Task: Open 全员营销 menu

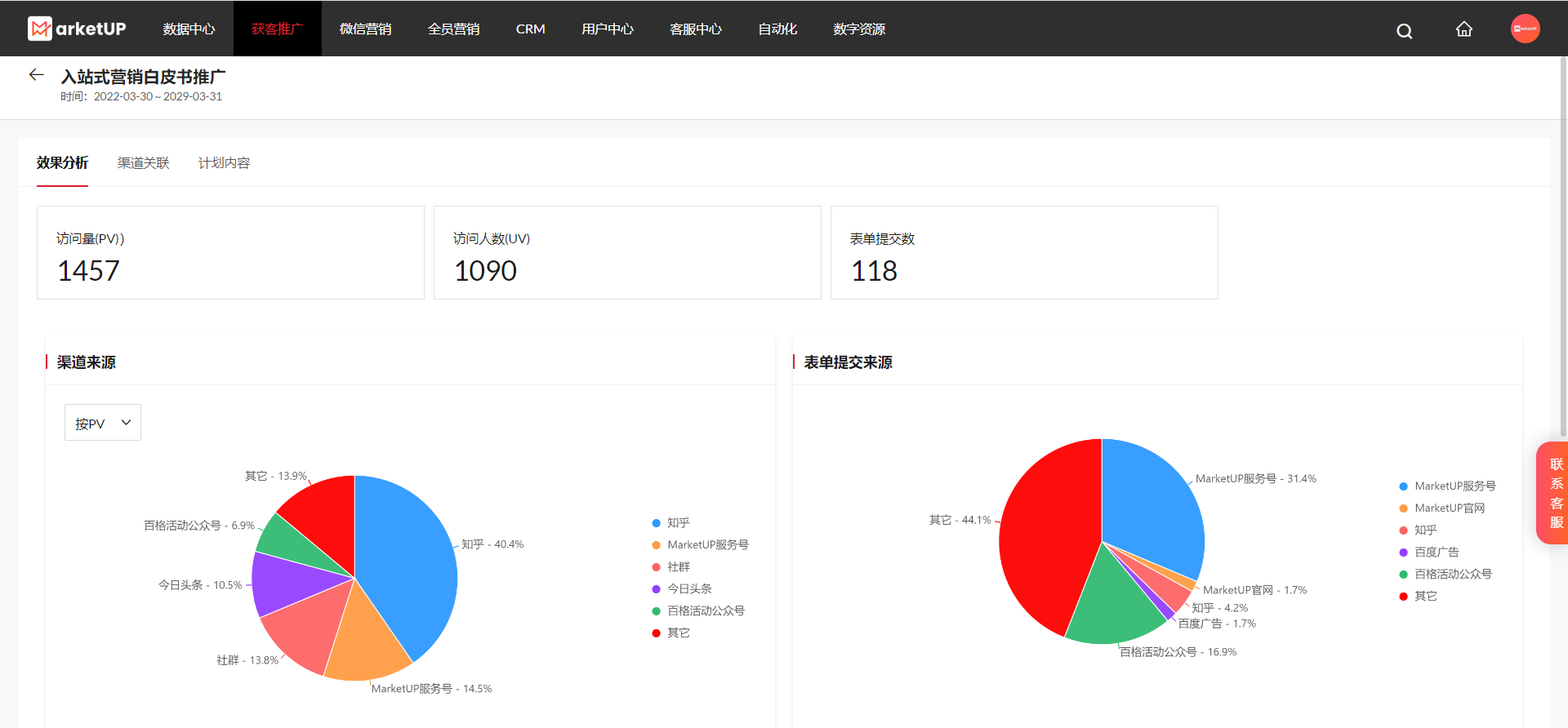Action: tap(453, 29)
